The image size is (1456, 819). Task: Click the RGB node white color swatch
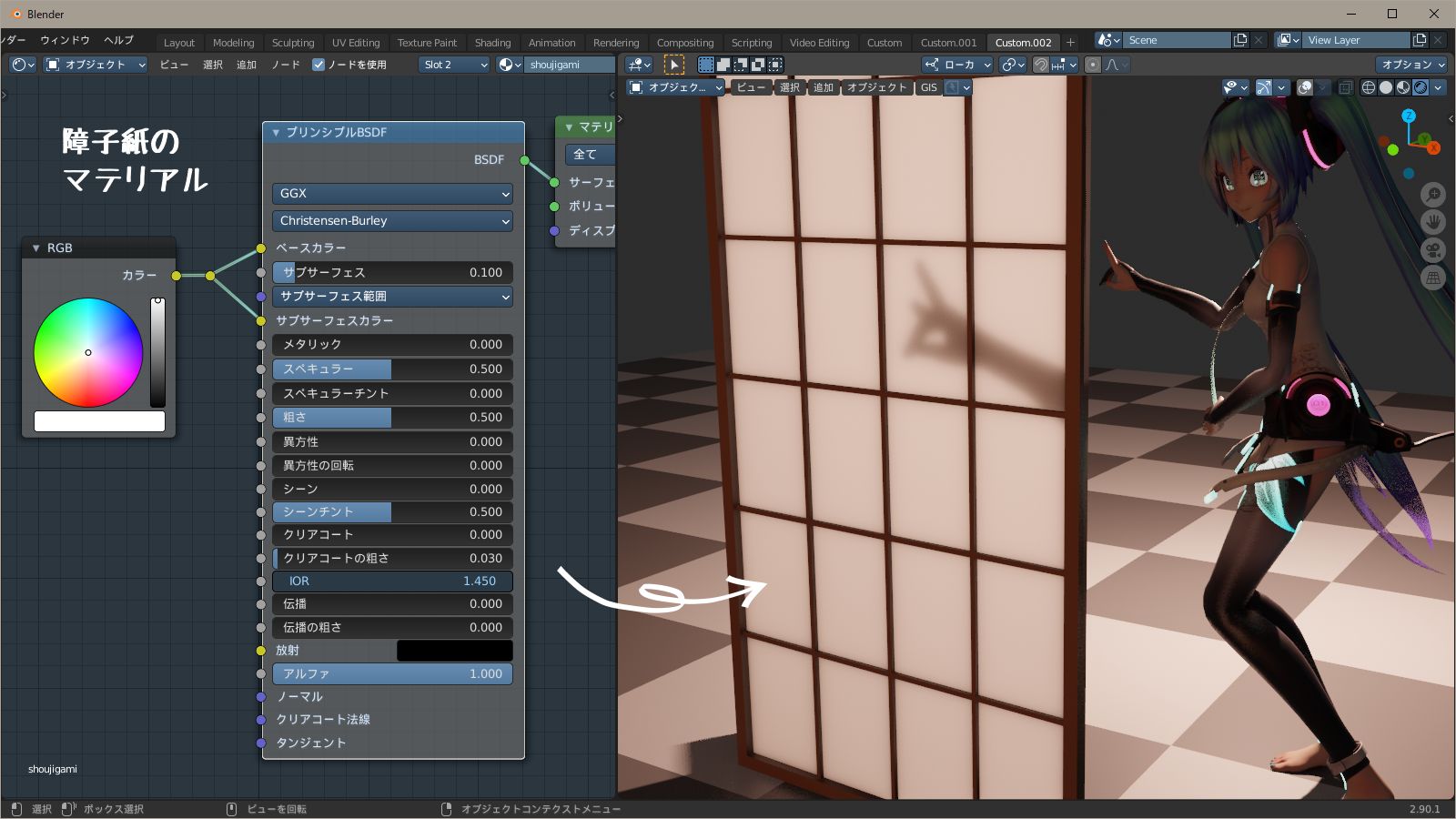click(x=99, y=420)
